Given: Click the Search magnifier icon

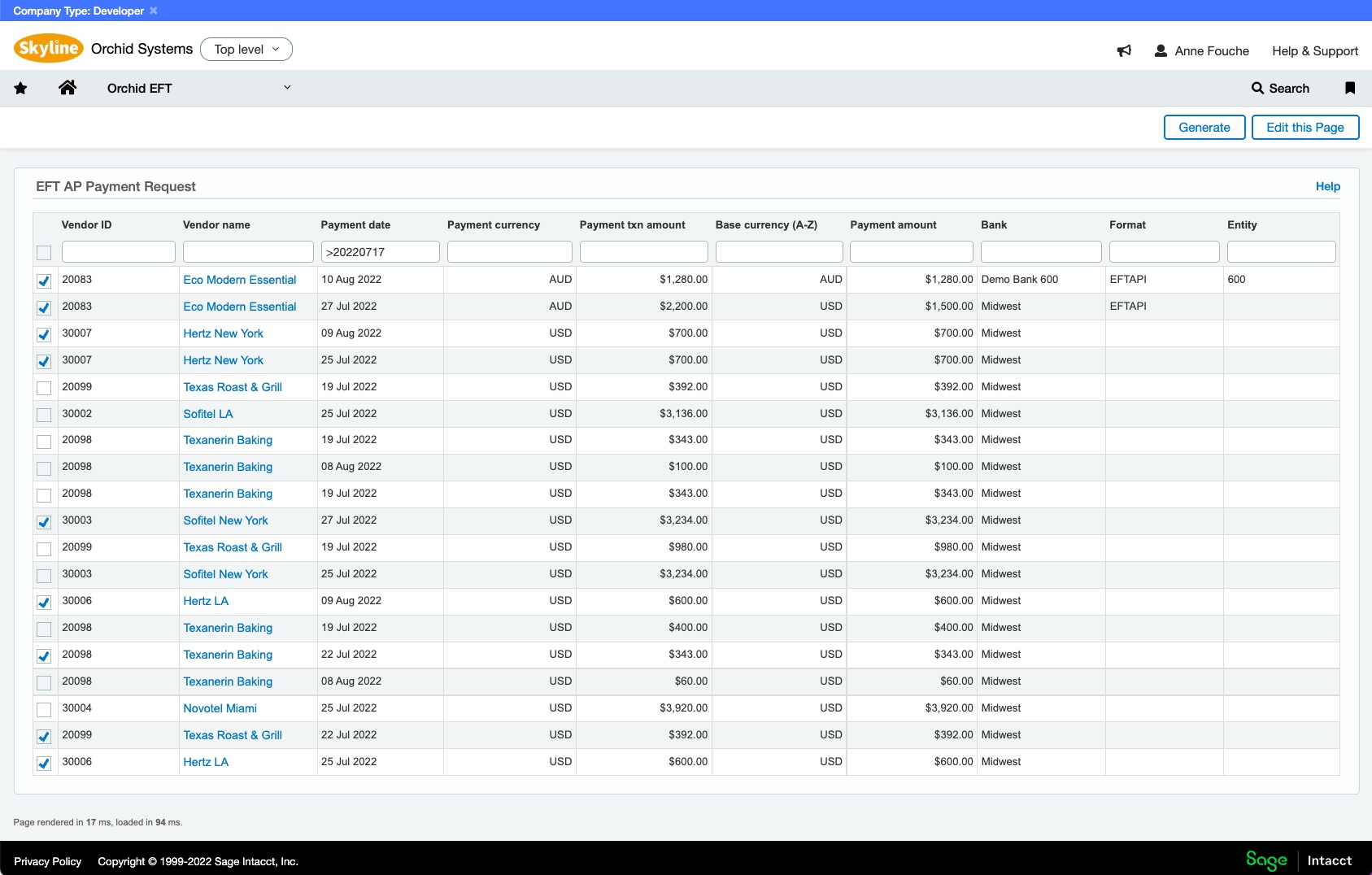Looking at the screenshot, I should (1257, 88).
